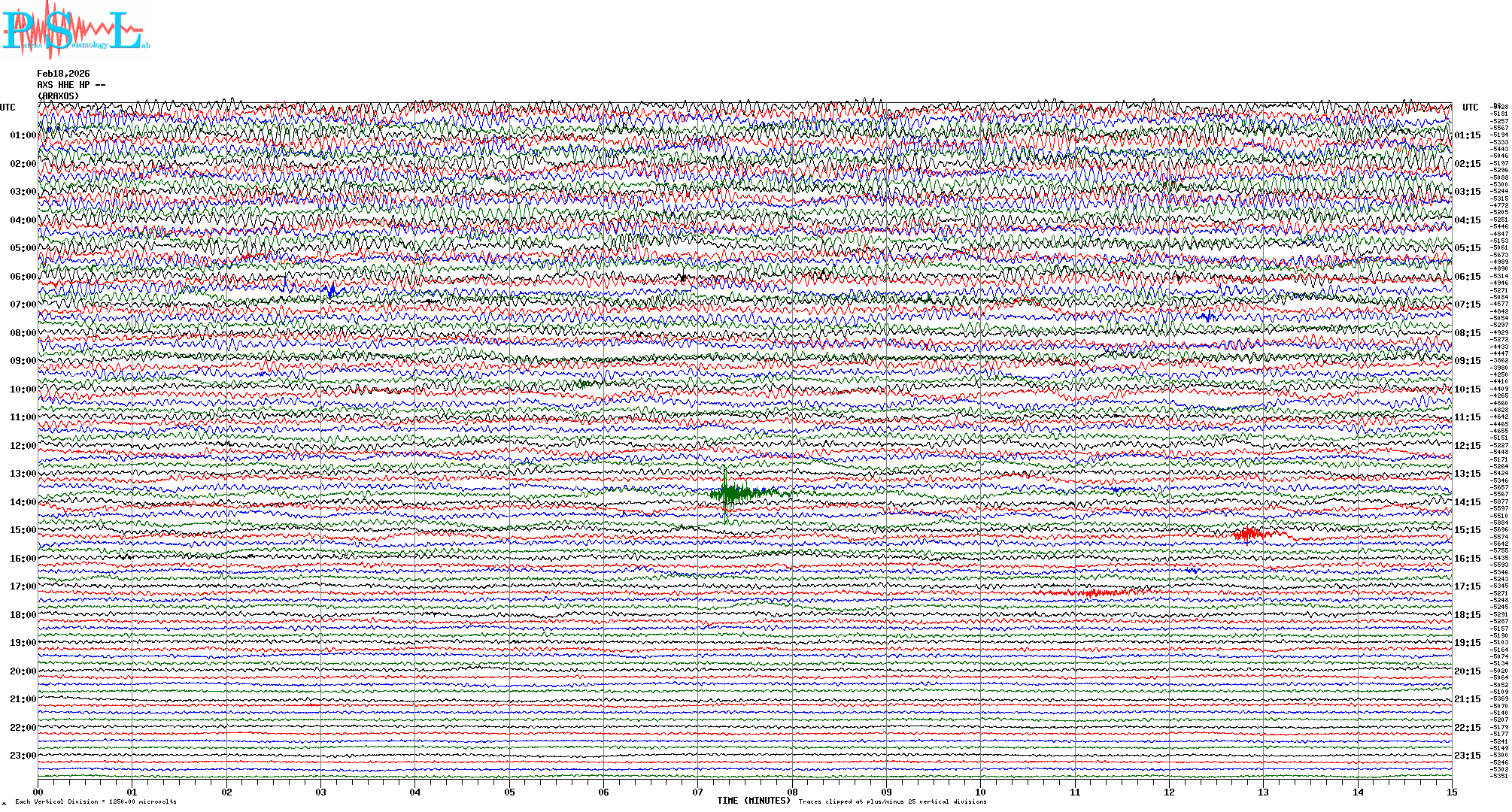This screenshot has height=812, width=1512.
Task: Select the 06:00 hour label on left
Action: pos(23,277)
